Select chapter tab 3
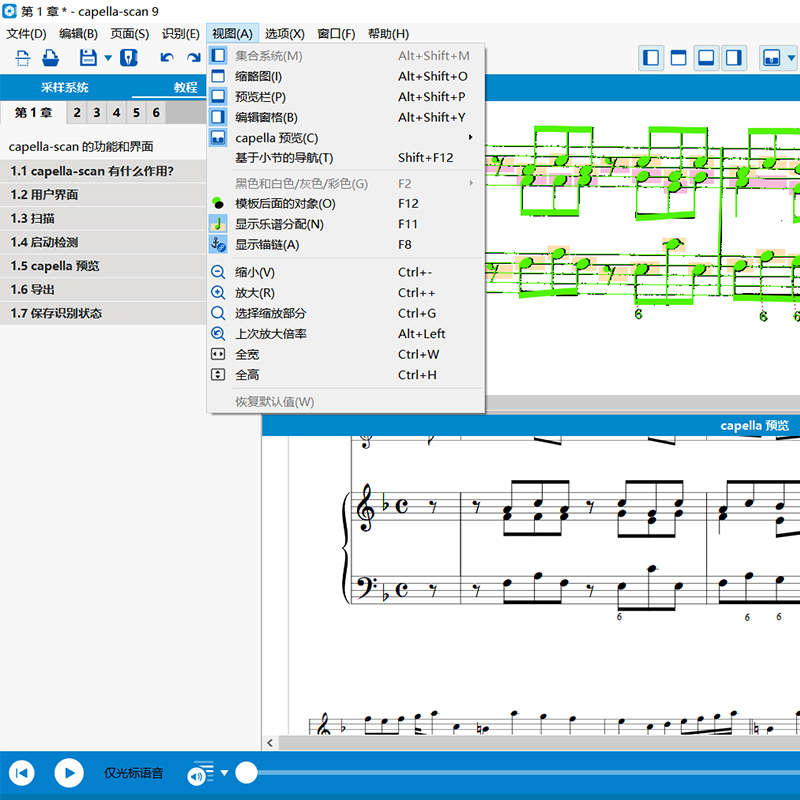The width and height of the screenshot is (800, 800). (96, 113)
